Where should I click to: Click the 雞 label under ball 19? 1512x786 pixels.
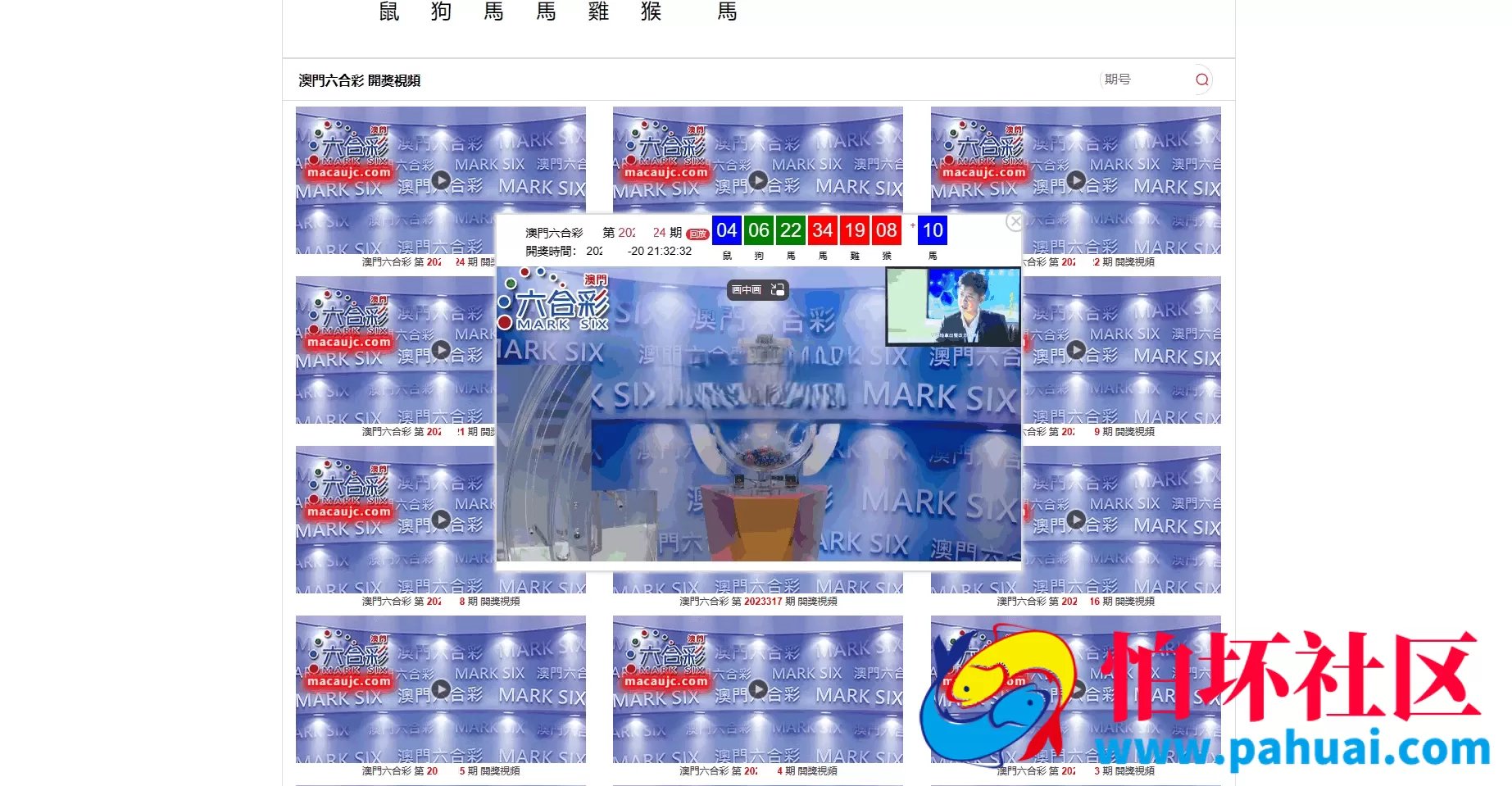coord(855,256)
